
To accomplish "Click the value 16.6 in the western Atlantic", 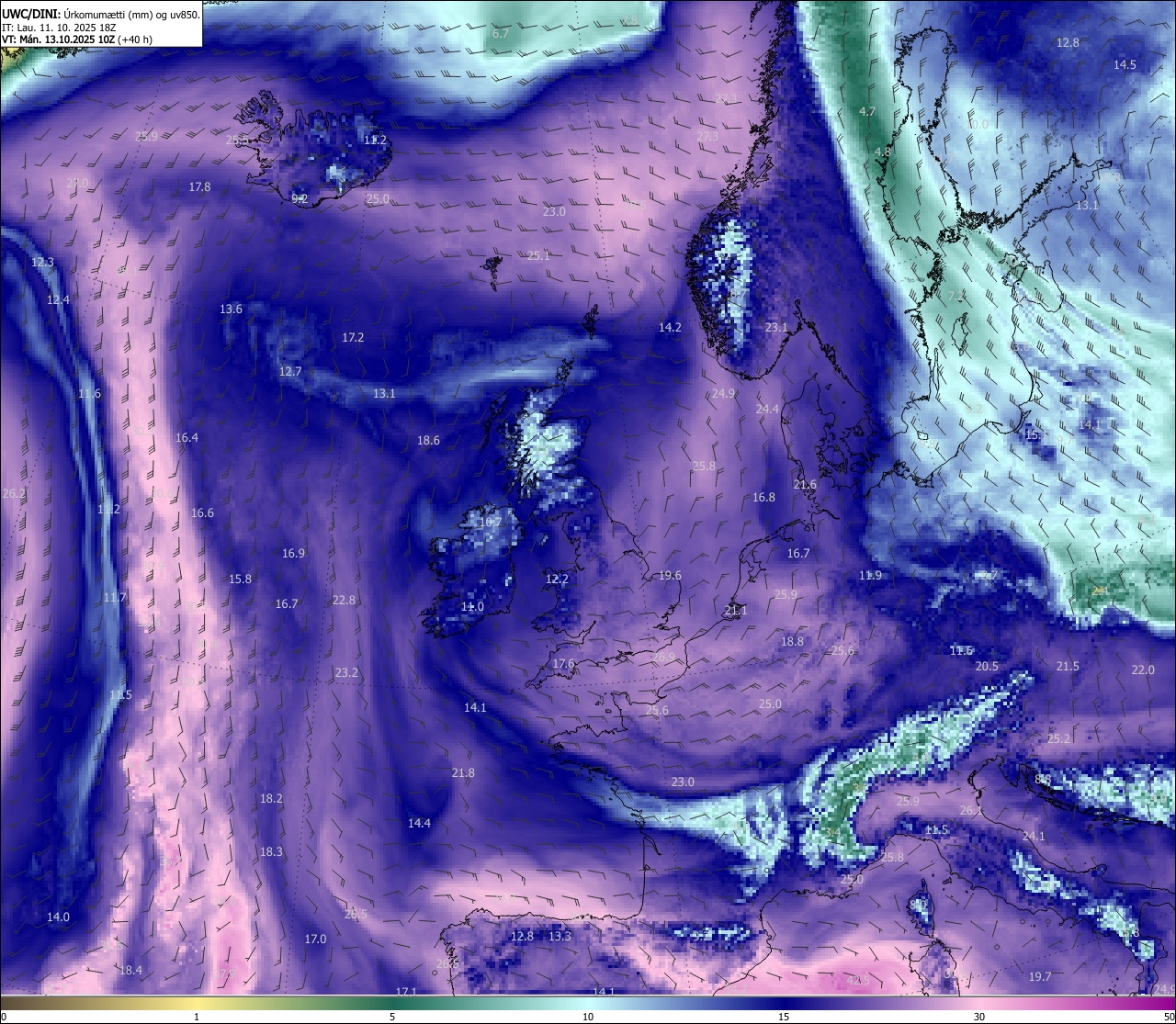I will 202,512.
